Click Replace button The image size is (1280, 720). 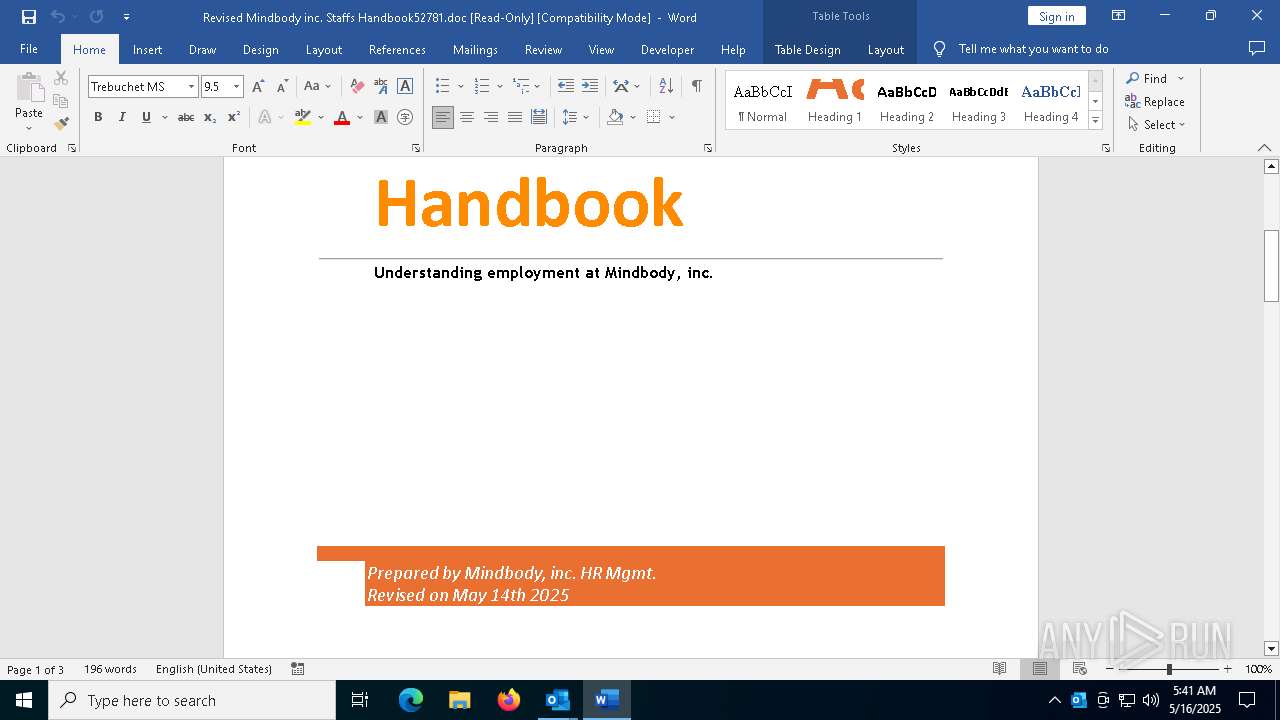tap(1155, 101)
